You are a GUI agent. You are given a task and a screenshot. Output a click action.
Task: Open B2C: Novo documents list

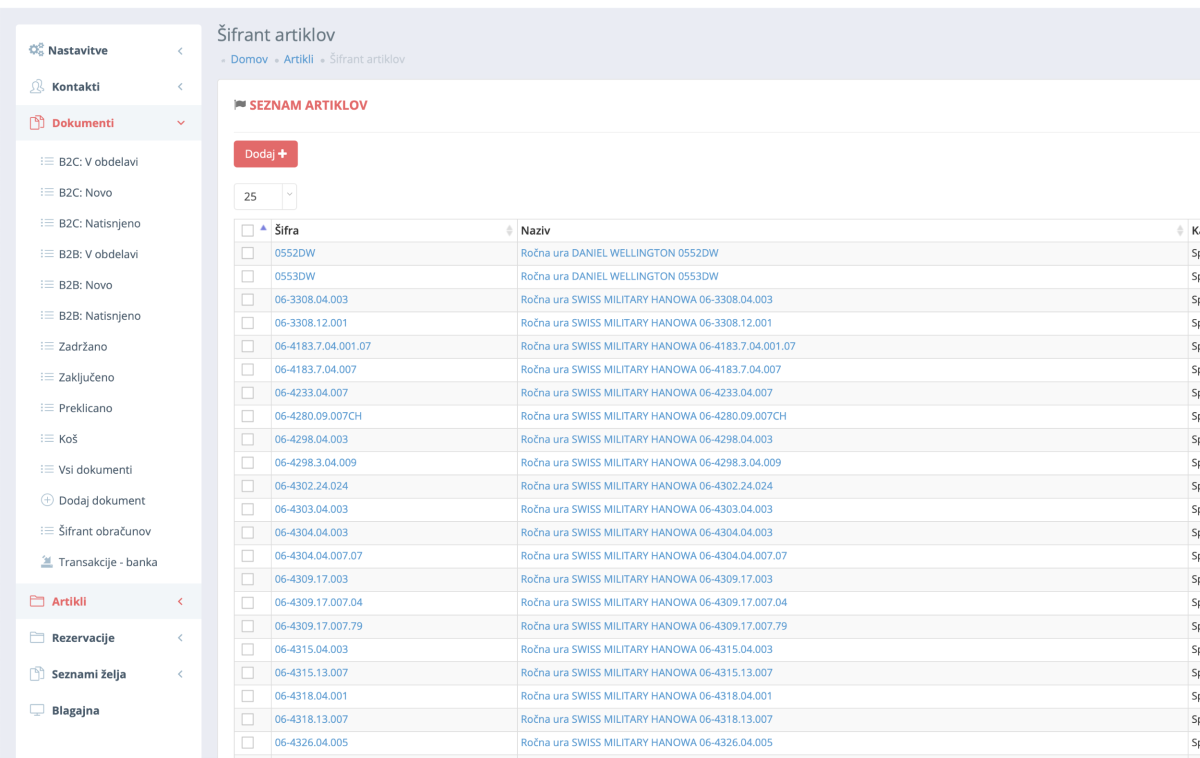tap(85, 192)
